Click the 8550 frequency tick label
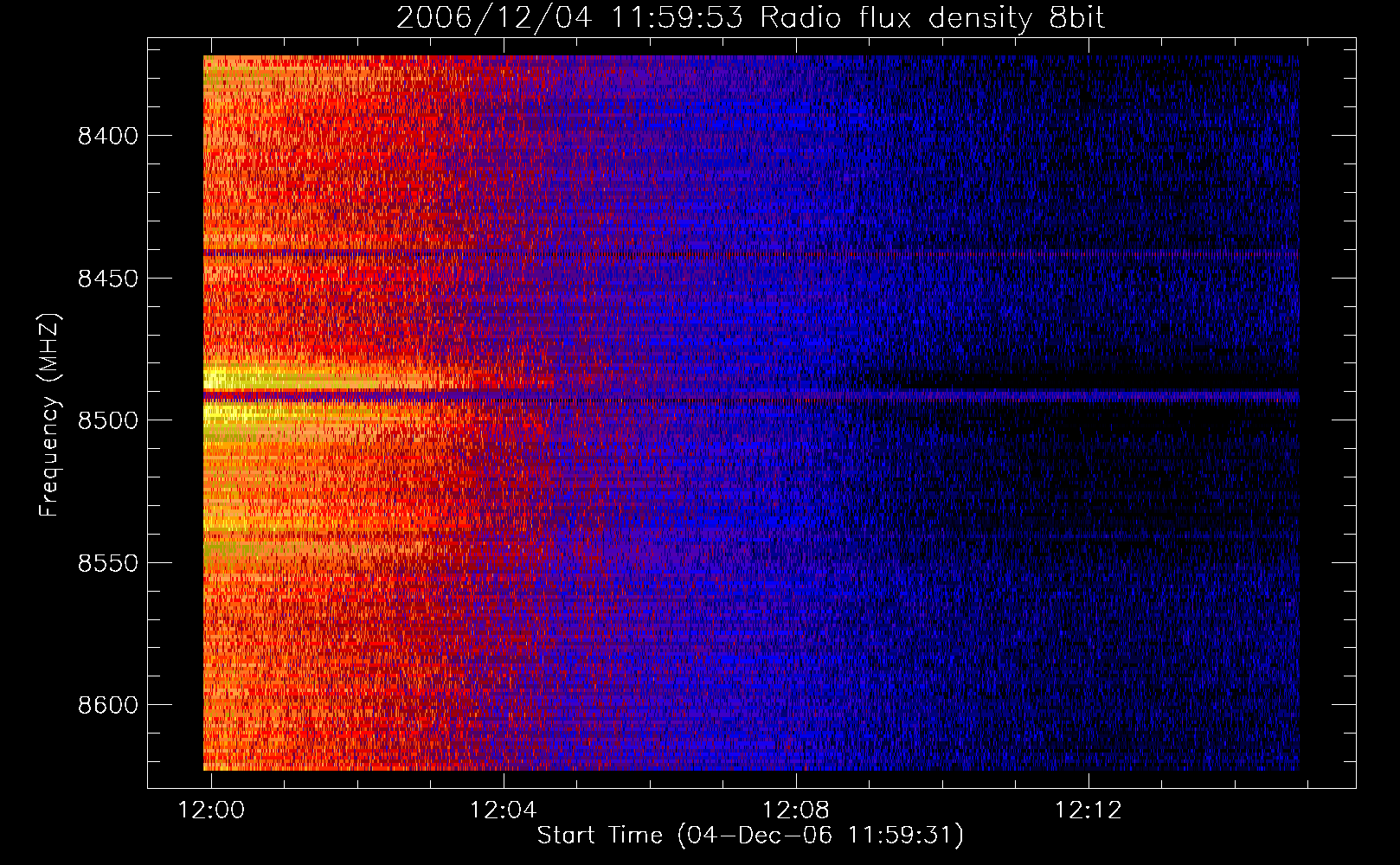This screenshot has width=1400, height=865. click(108, 563)
